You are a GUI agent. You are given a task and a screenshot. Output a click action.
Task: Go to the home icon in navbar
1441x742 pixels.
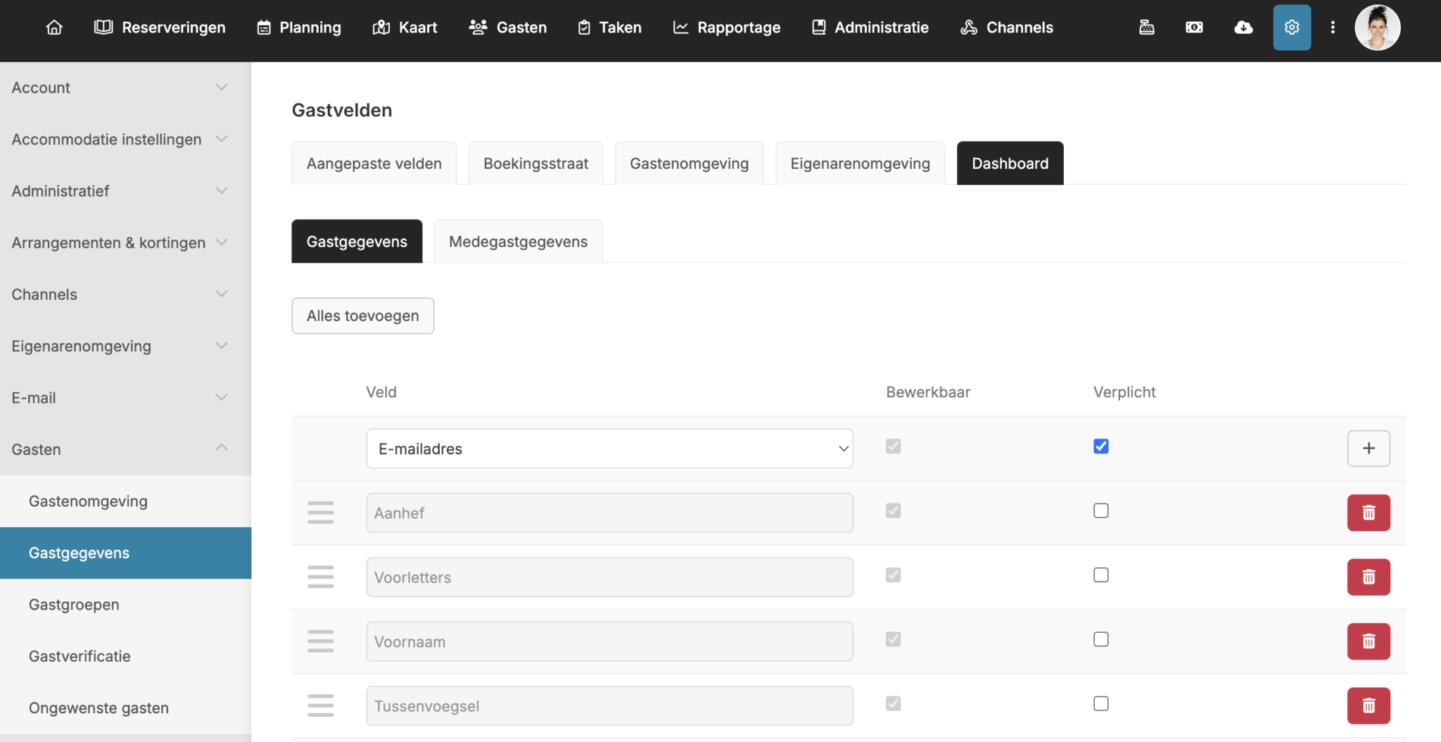tap(54, 27)
